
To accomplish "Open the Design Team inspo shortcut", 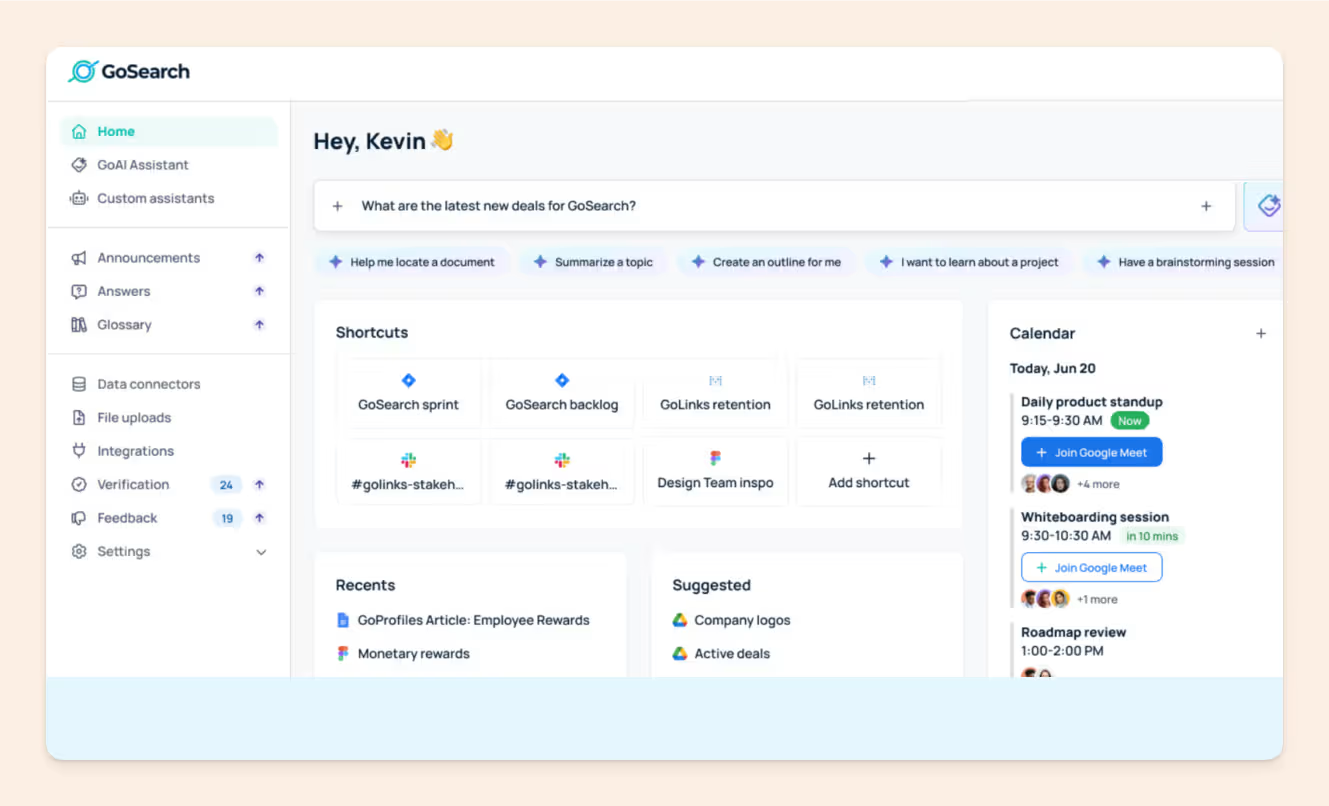I will 715,471.
